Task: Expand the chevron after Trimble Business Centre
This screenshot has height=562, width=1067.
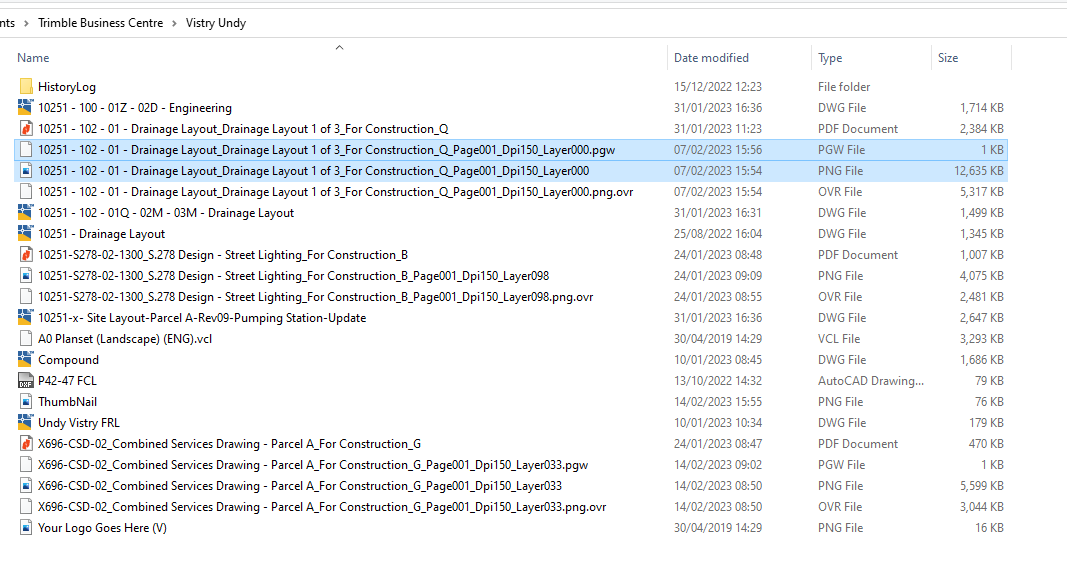Action: click(175, 23)
